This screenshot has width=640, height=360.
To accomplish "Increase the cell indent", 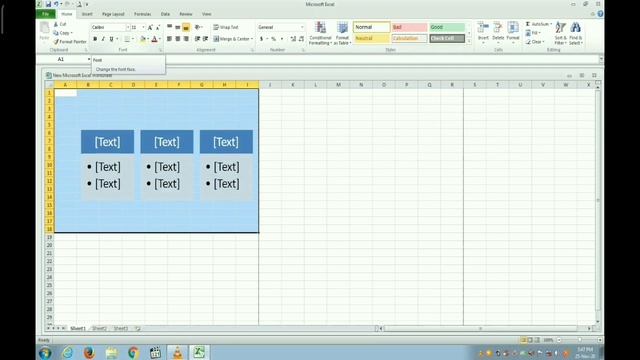I will point(205,39).
